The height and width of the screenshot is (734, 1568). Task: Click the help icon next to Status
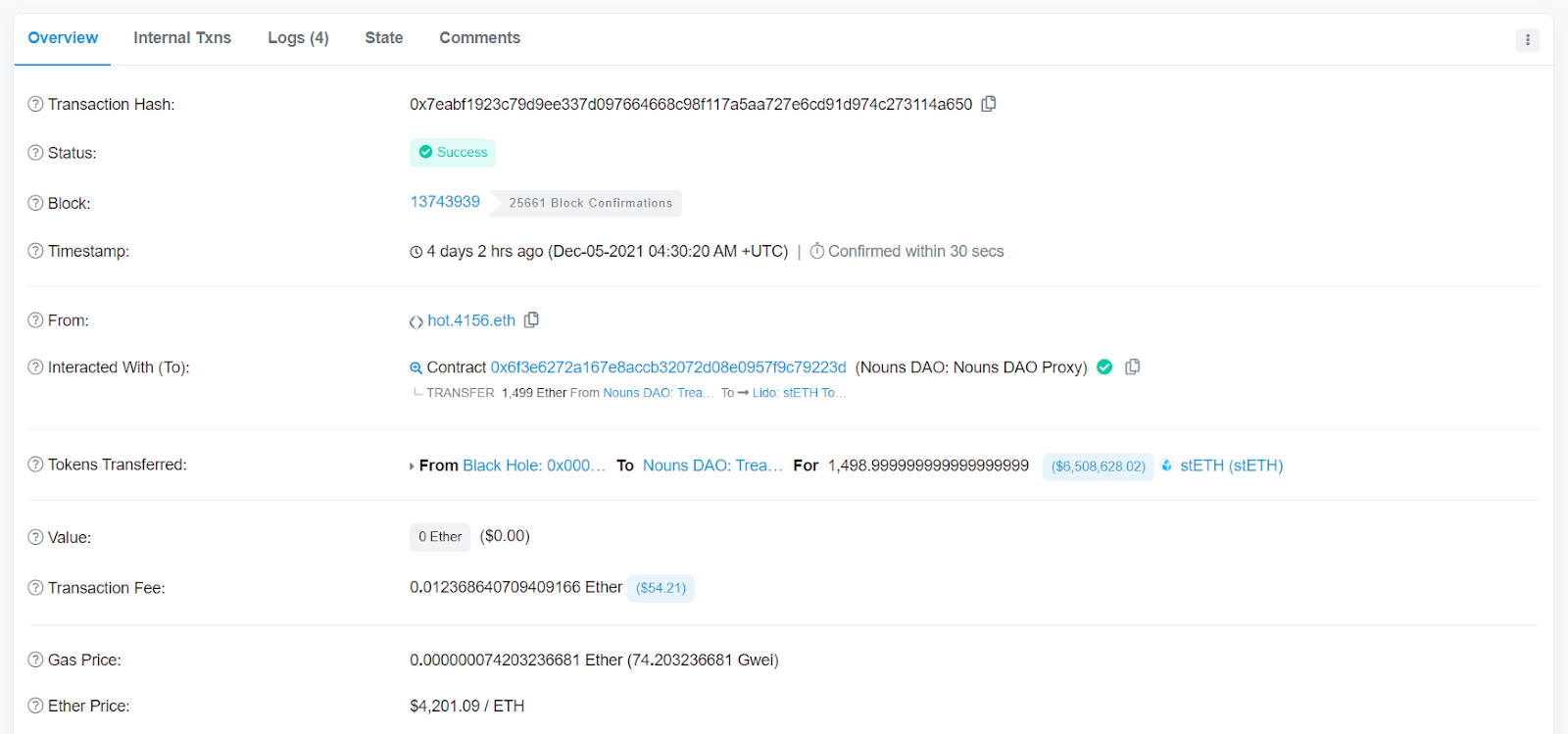35,153
